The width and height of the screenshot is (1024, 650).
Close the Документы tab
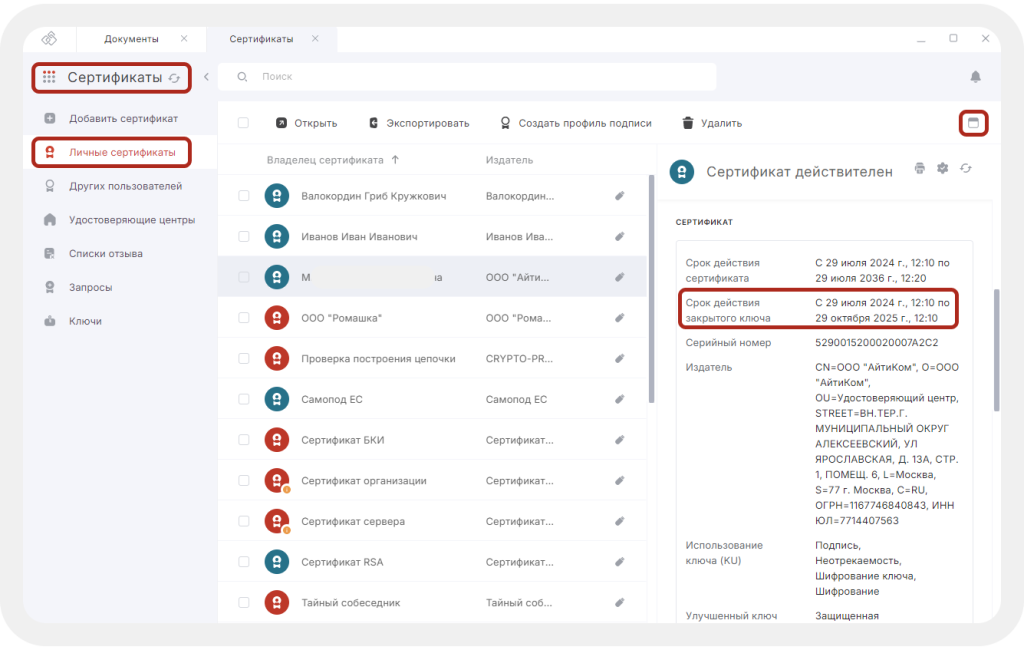(184, 39)
